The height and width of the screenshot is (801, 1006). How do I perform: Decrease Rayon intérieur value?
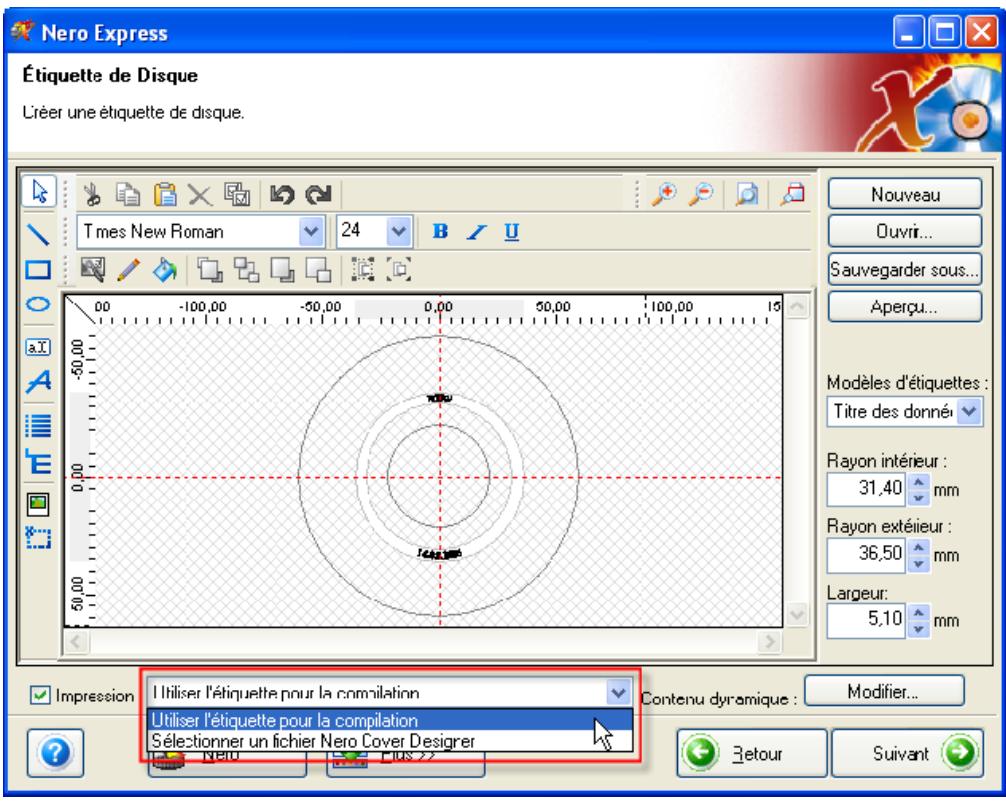coord(919,497)
